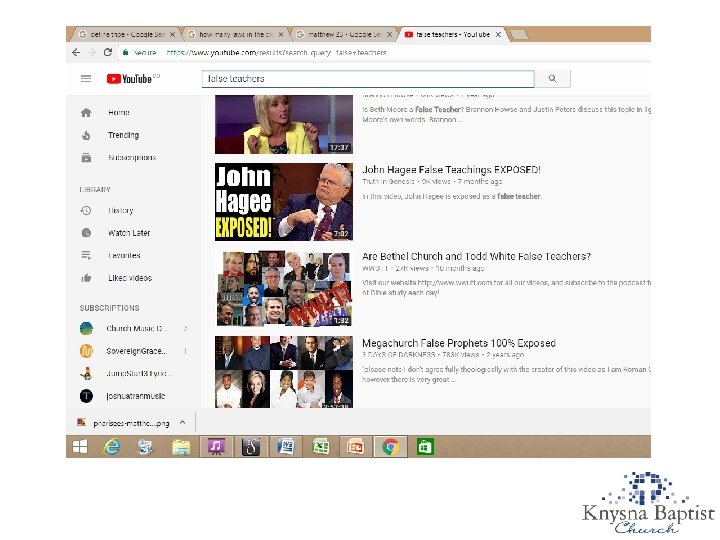This screenshot has width=720, height=540.
Task: Reload the page with the refresh icon
Action: (x=108, y=52)
